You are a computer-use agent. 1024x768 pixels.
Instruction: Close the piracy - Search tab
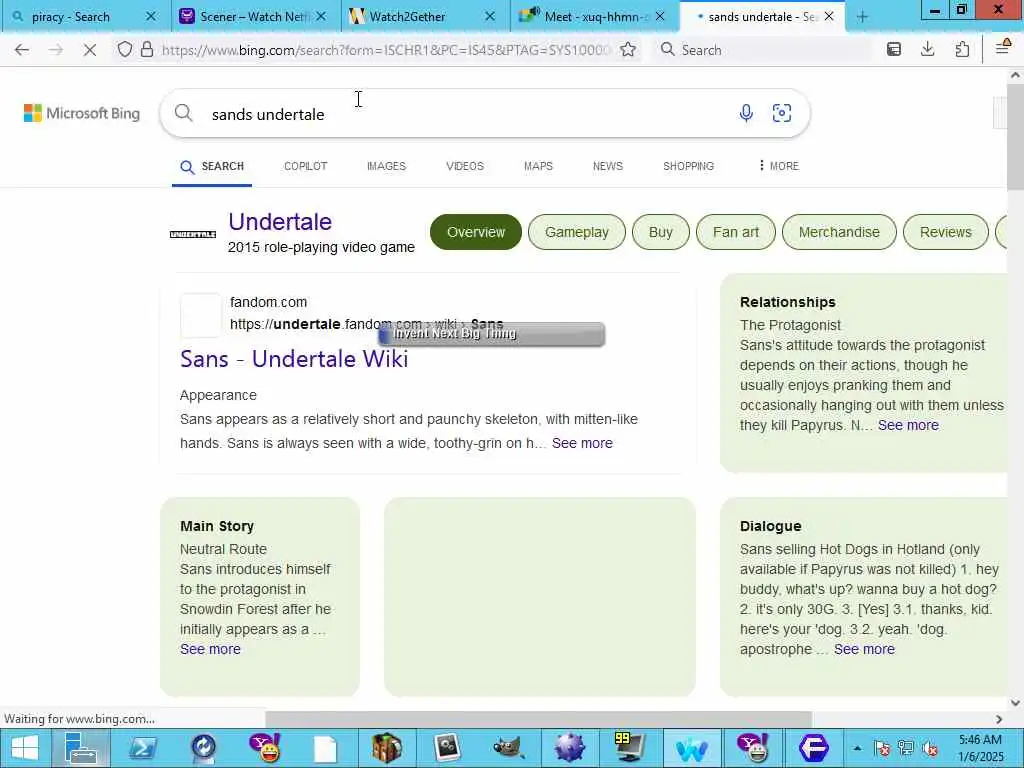[x=151, y=16]
